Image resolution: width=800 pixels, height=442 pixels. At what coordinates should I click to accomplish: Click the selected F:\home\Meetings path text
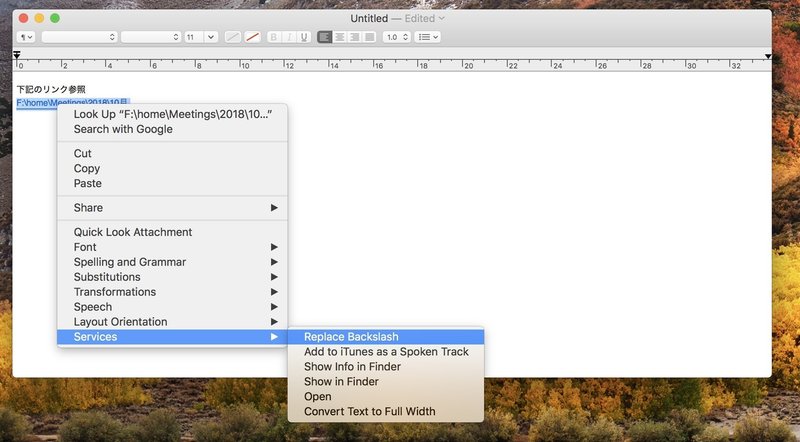(73, 103)
